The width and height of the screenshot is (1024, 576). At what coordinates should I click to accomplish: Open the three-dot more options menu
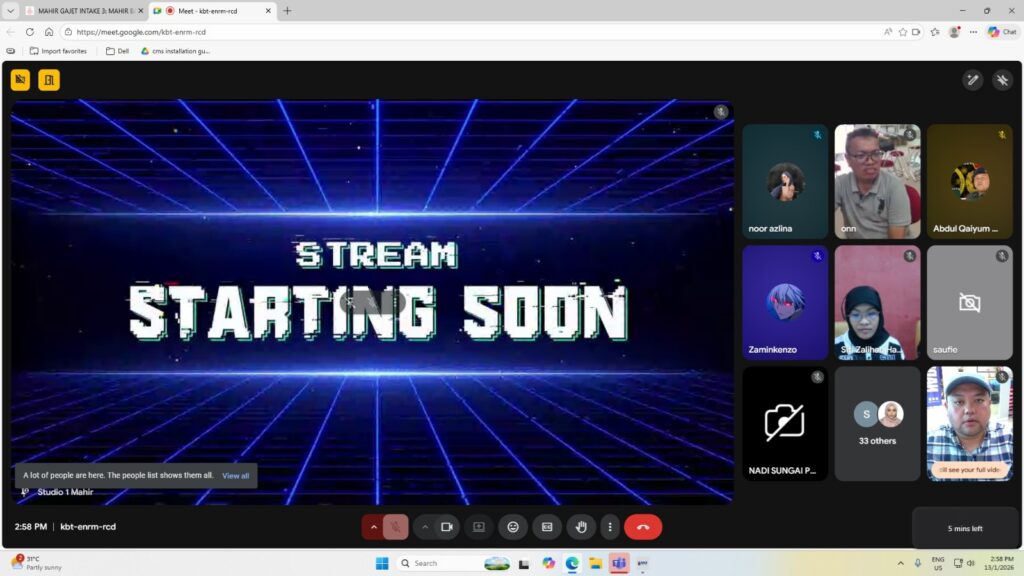(x=610, y=527)
